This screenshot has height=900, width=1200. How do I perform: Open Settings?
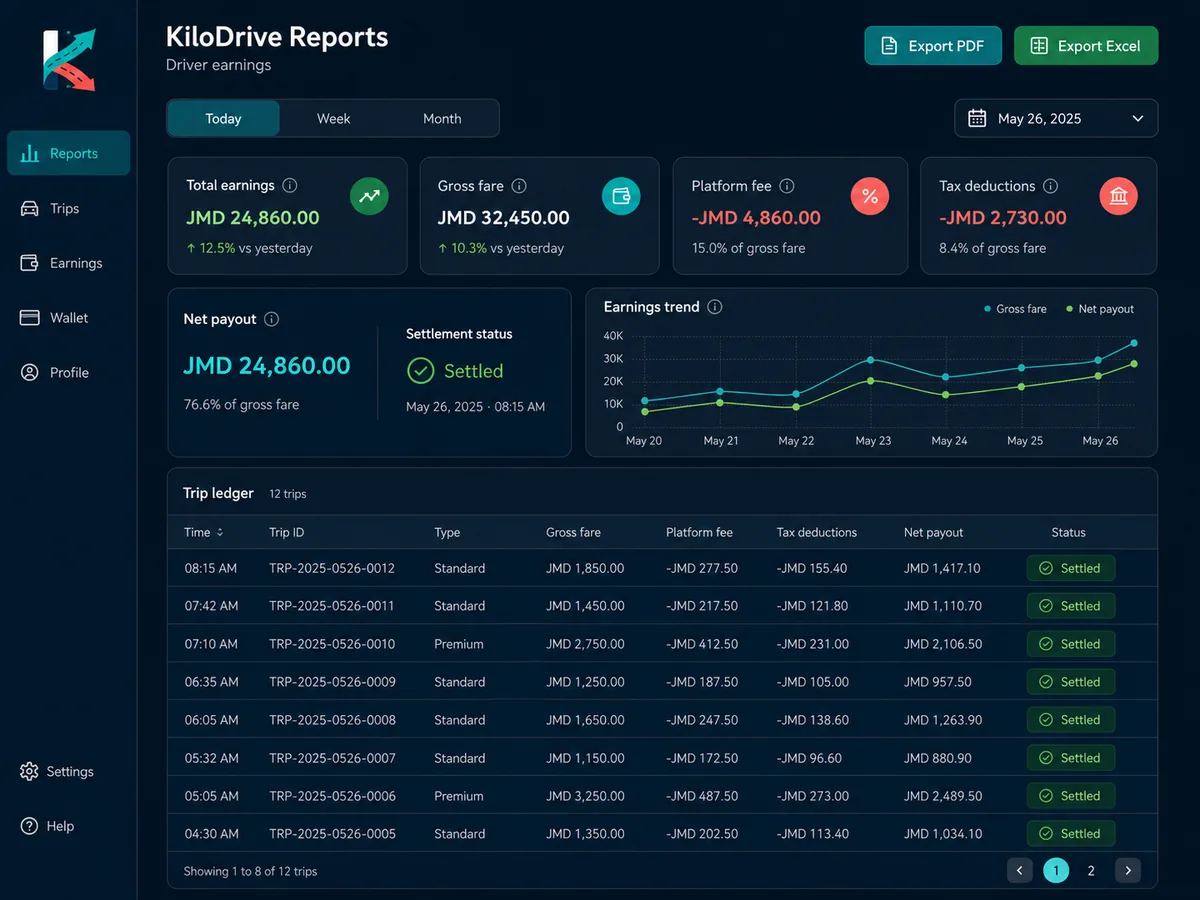click(57, 771)
